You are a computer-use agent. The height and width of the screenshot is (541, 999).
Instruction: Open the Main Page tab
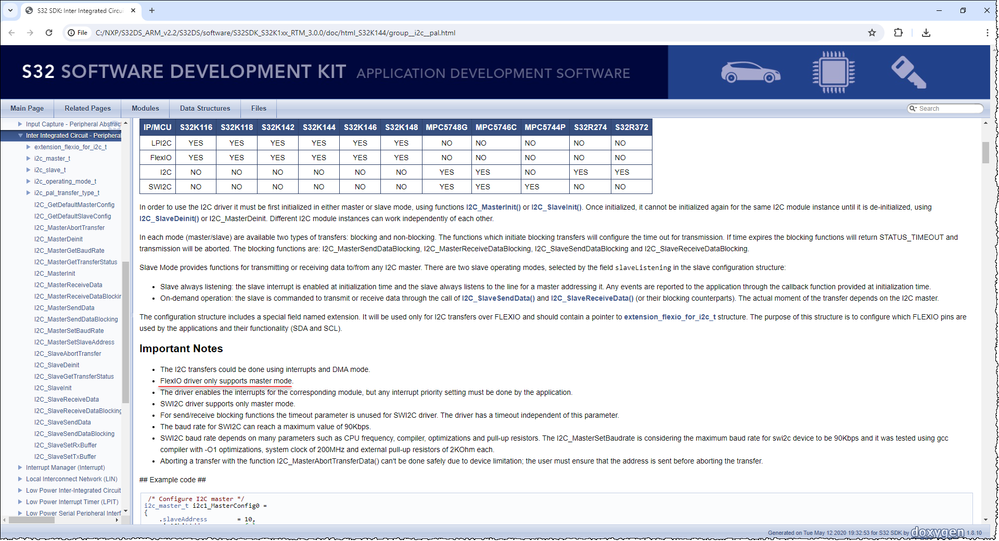tap(27, 108)
